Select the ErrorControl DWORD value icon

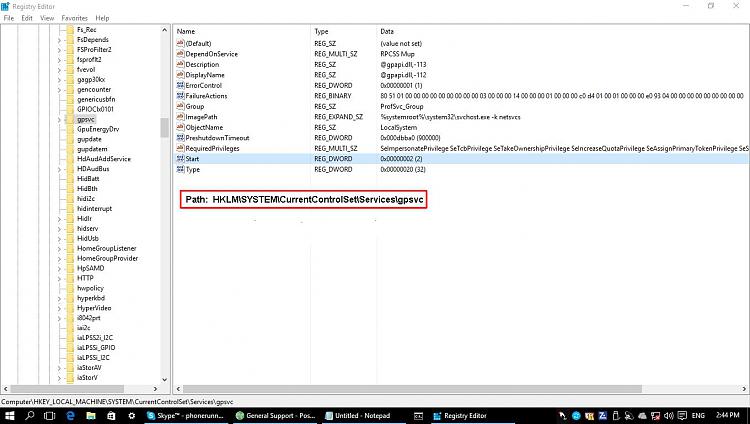180,85
